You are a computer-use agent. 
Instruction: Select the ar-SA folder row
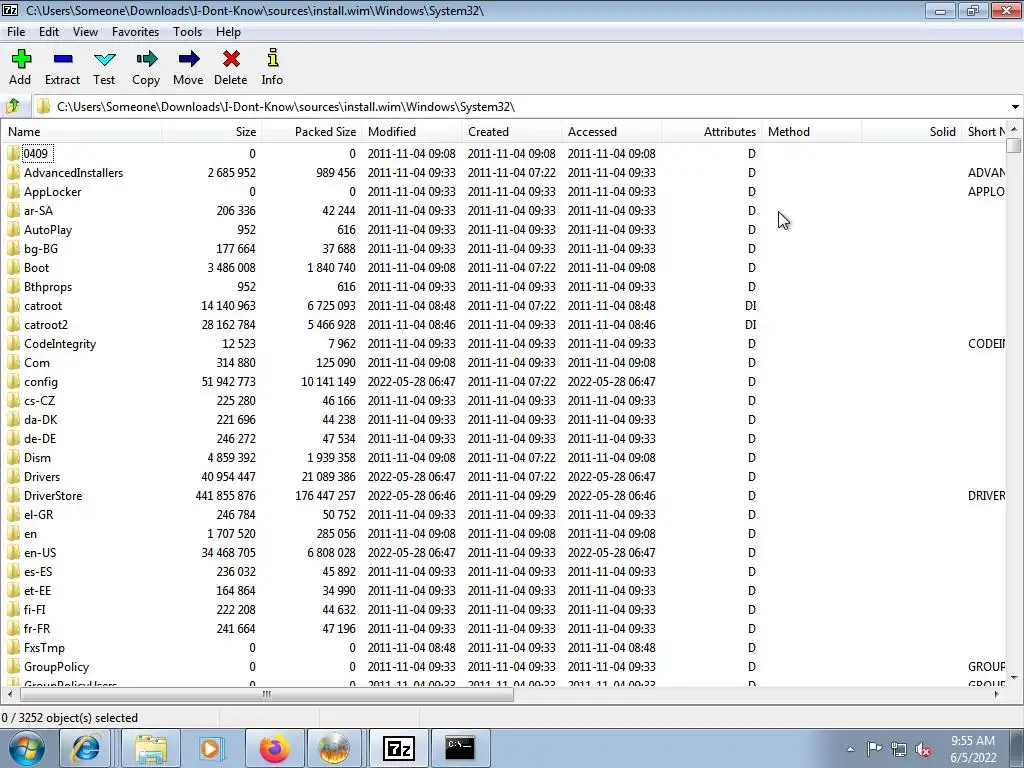coord(503,210)
